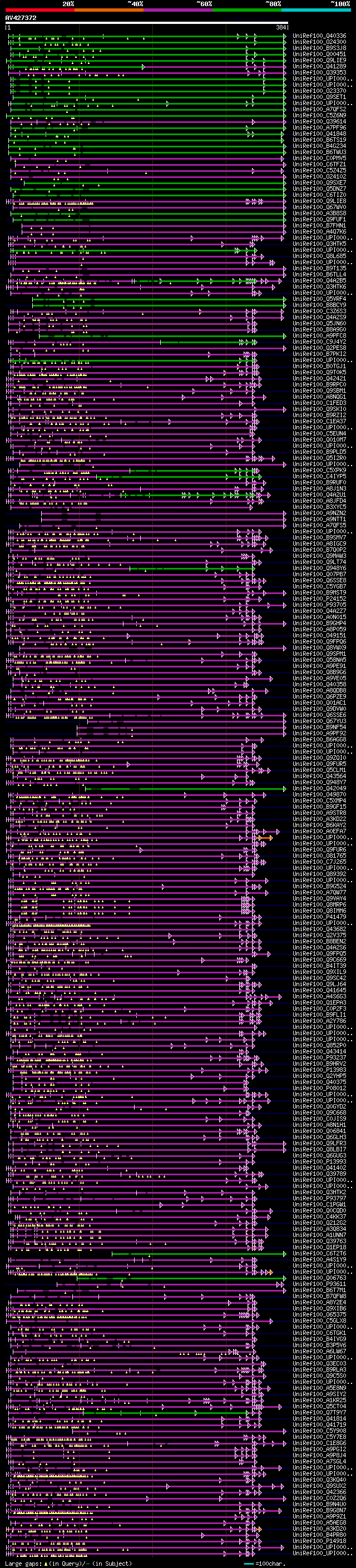Select the UniRef100_A9NZN2 alignment label
Image resolution: width=356 pixels, height=1568 pixels.
(x=319, y=514)
